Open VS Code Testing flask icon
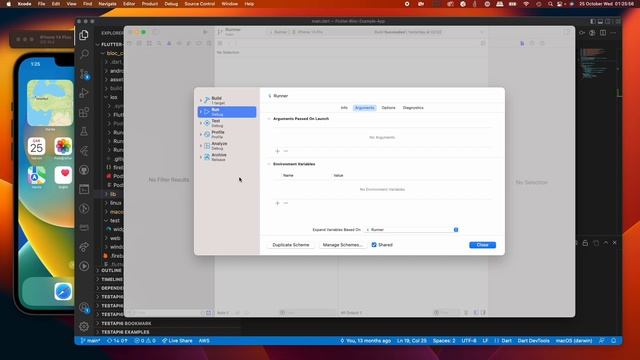This screenshot has height=360, width=640. pos(84,131)
